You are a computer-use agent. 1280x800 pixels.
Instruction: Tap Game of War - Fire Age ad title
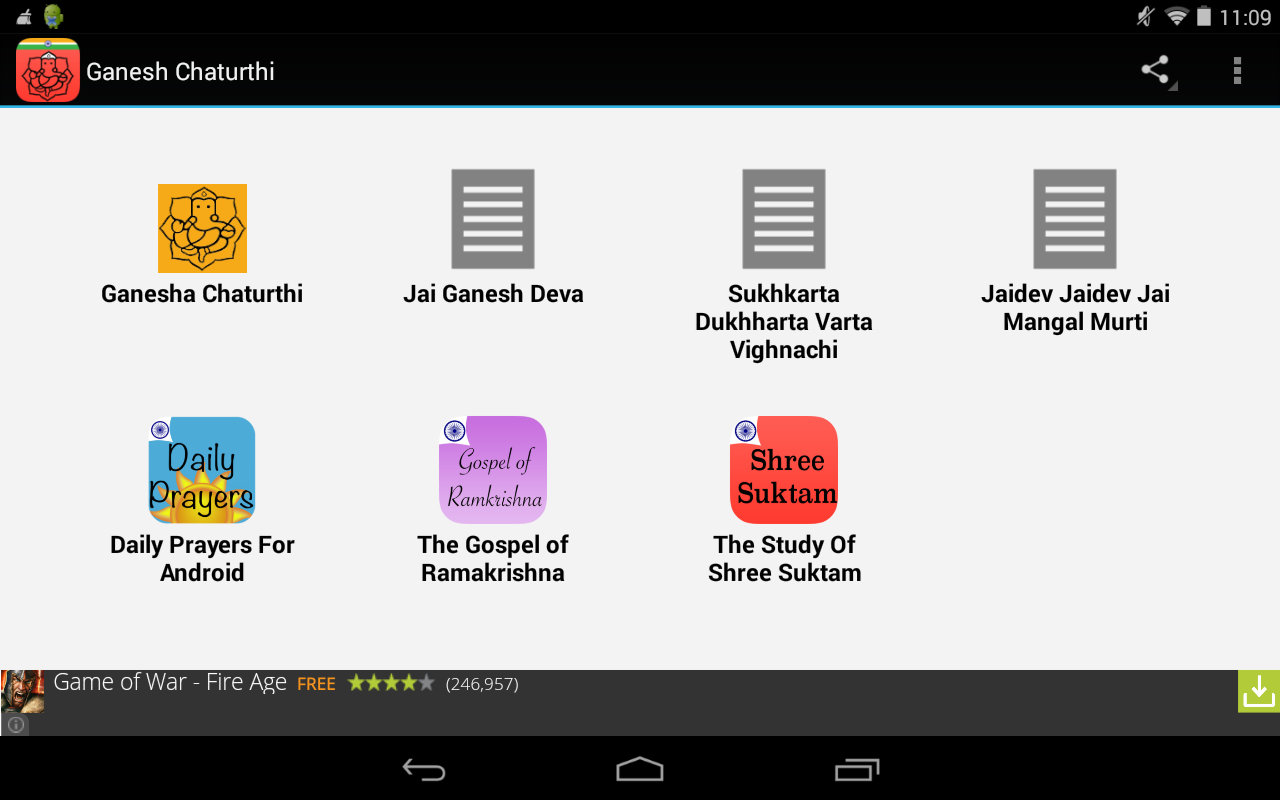(170, 683)
